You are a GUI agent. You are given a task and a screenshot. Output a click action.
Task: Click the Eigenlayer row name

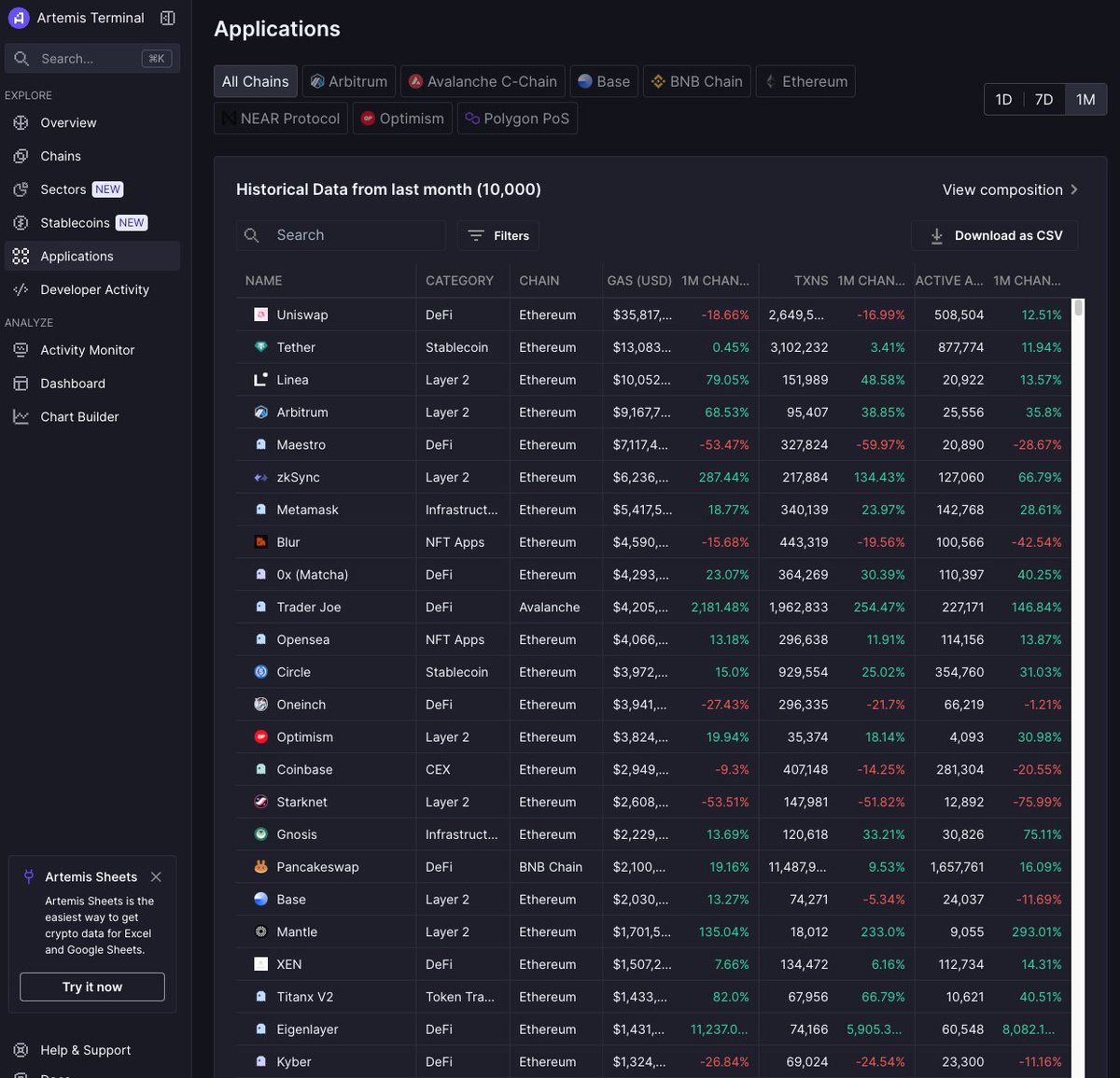(307, 1029)
